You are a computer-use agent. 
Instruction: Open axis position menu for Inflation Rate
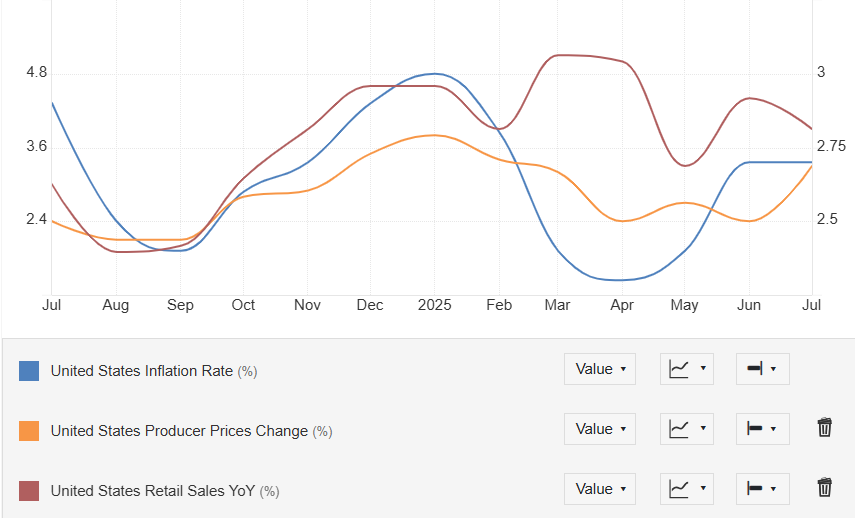[762, 369]
